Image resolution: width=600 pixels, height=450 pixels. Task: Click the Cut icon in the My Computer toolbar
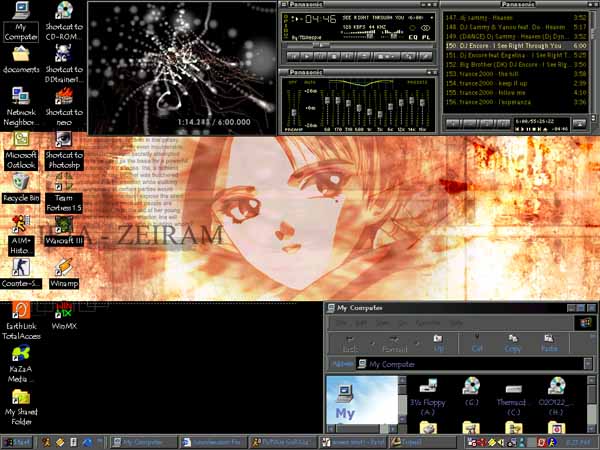point(477,342)
